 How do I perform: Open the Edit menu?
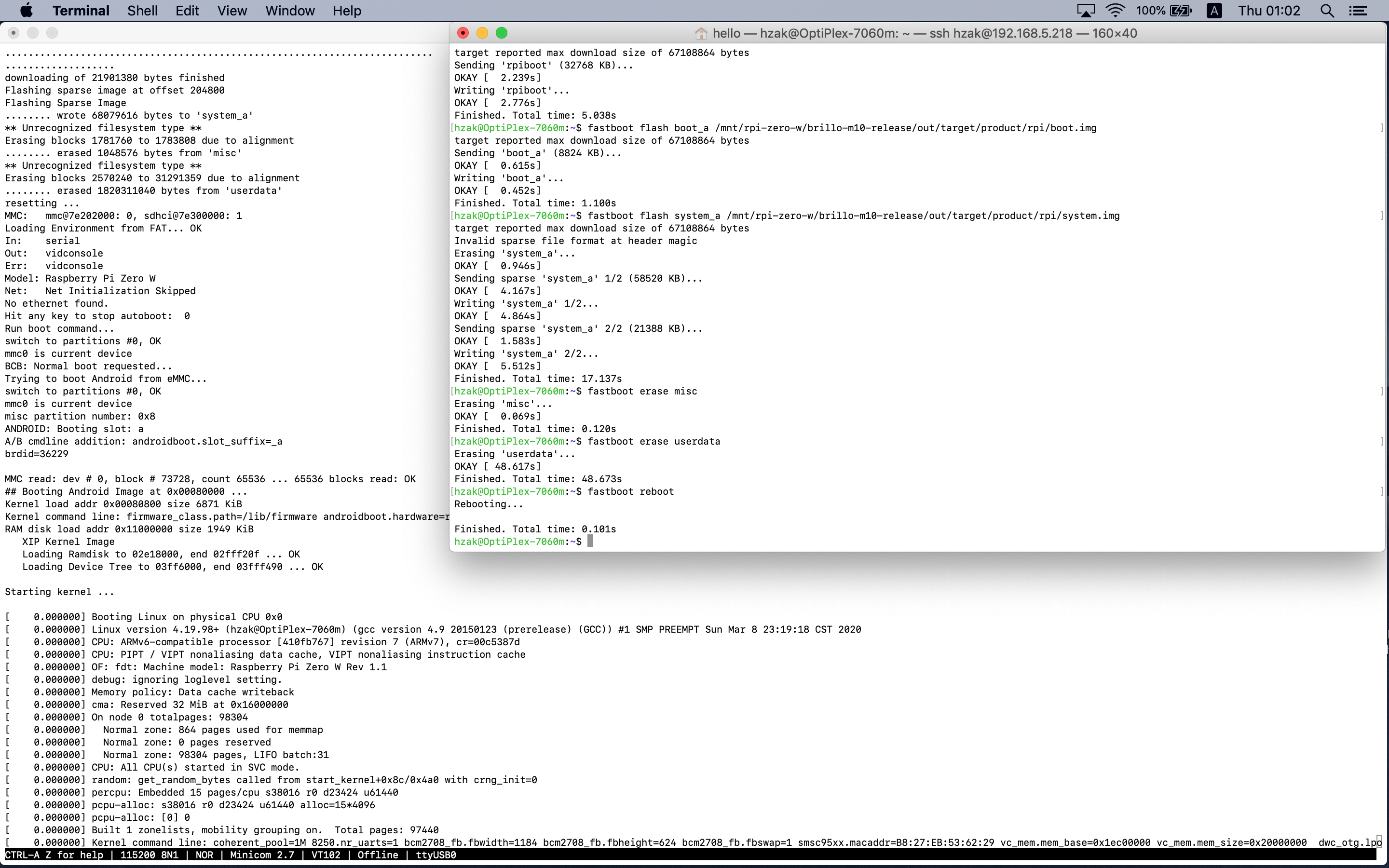pyautogui.click(x=187, y=10)
